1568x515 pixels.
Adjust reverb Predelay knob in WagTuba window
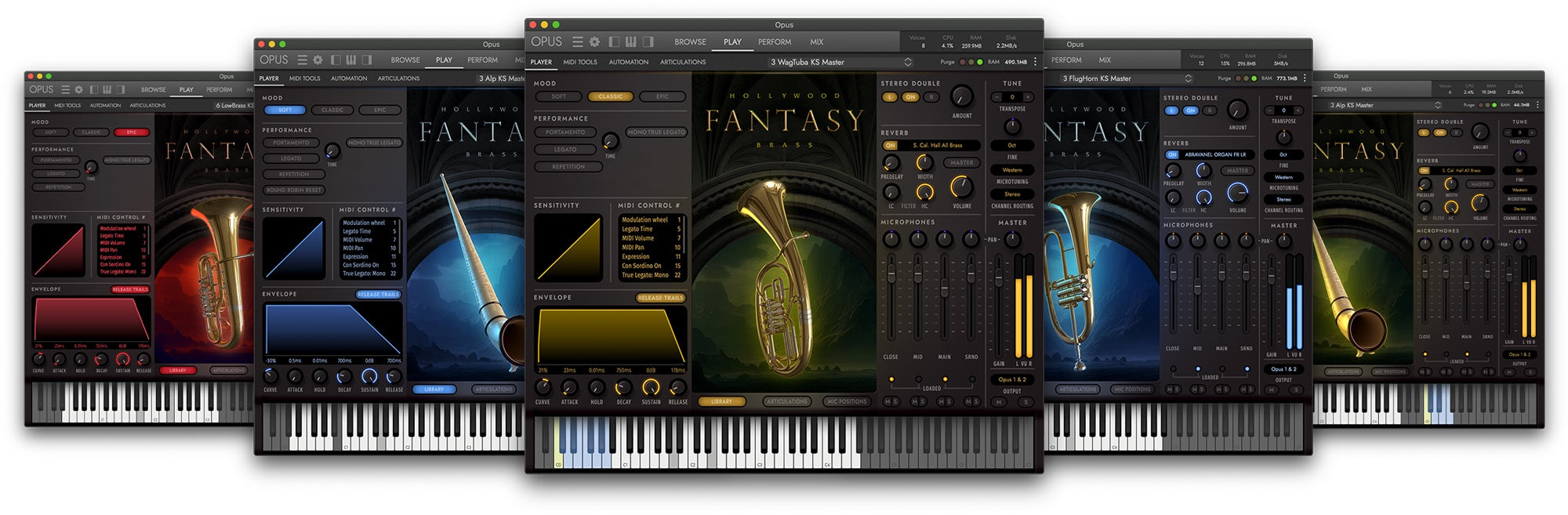click(891, 163)
